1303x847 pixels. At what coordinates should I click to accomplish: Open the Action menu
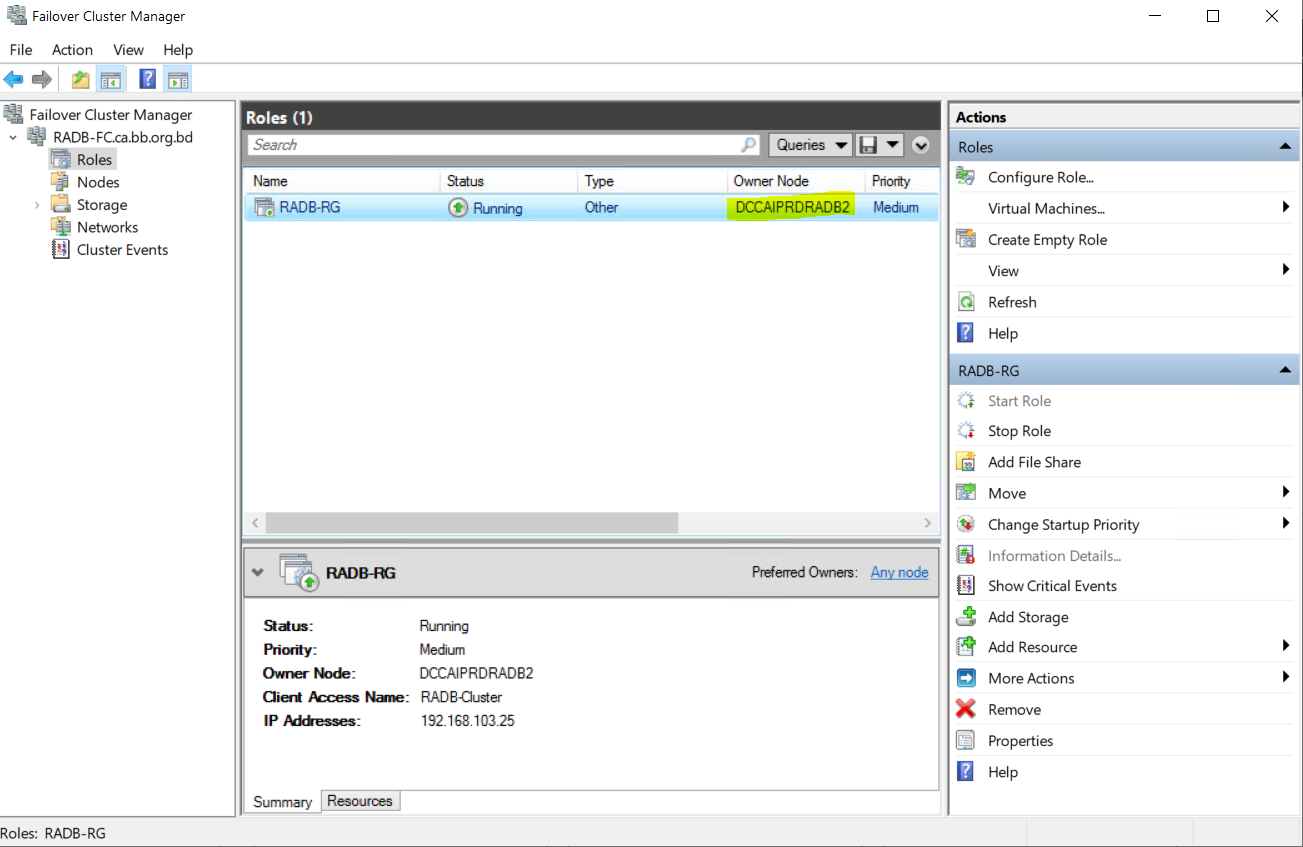[72, 50]
